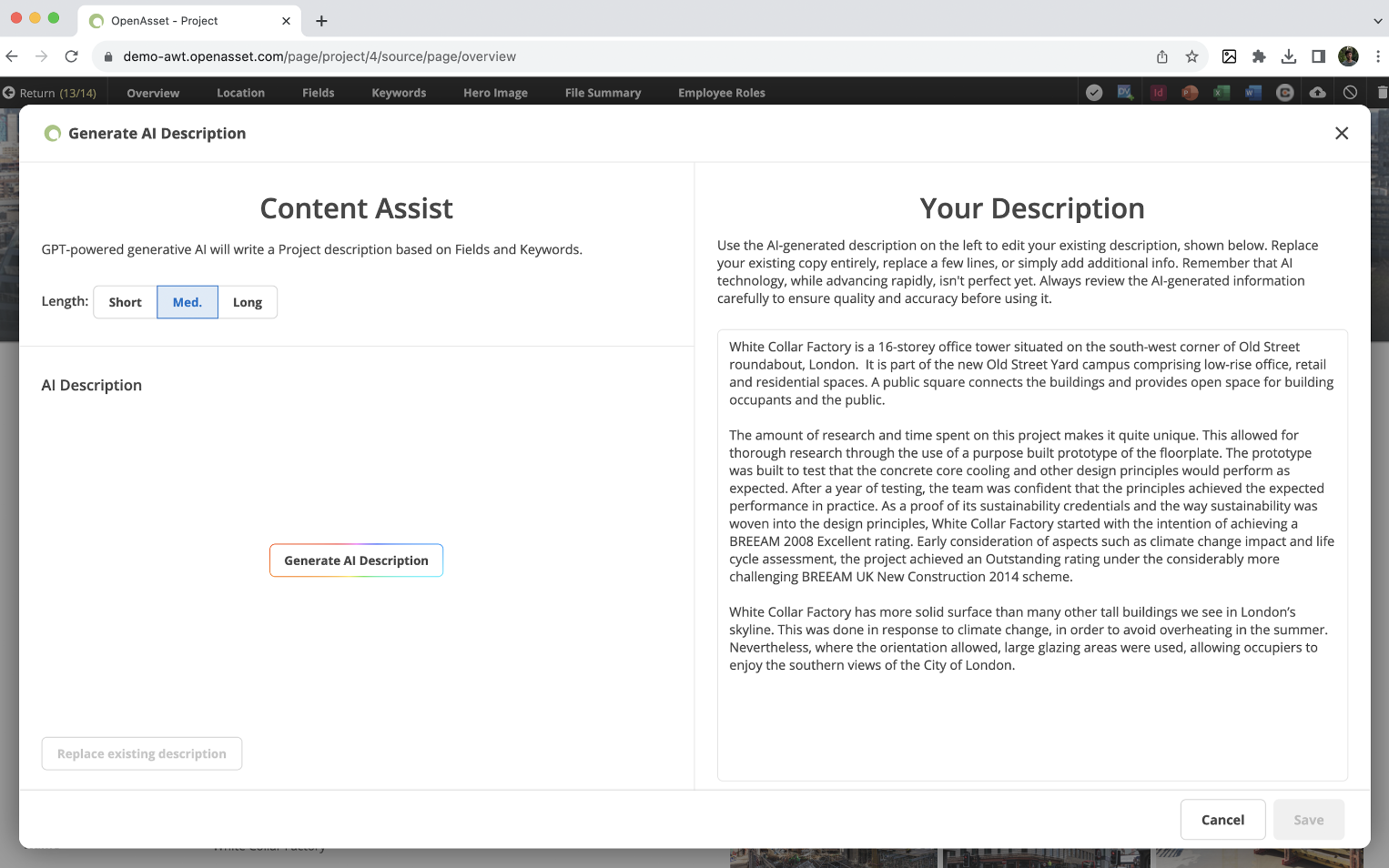Open the camera capture icon
Image resolution: width=1389 pixels, height=868 pixels.
point(1284,92)
